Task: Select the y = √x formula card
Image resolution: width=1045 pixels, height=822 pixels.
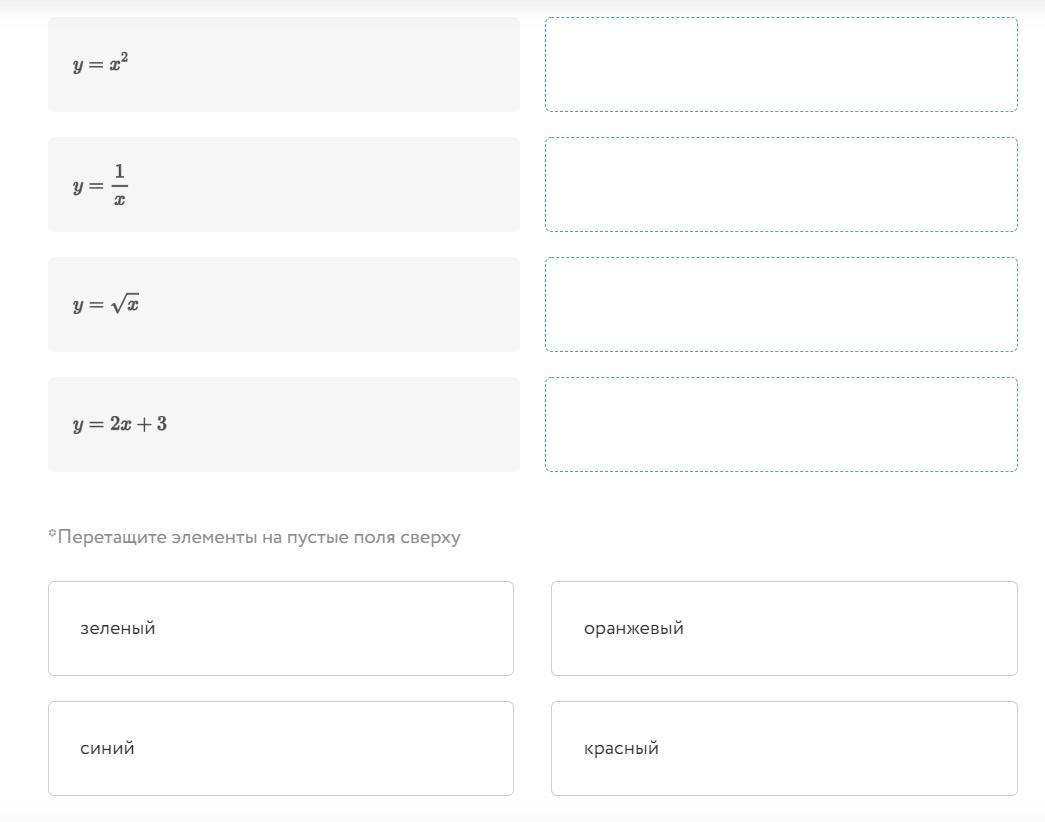Action: [284, 305]
